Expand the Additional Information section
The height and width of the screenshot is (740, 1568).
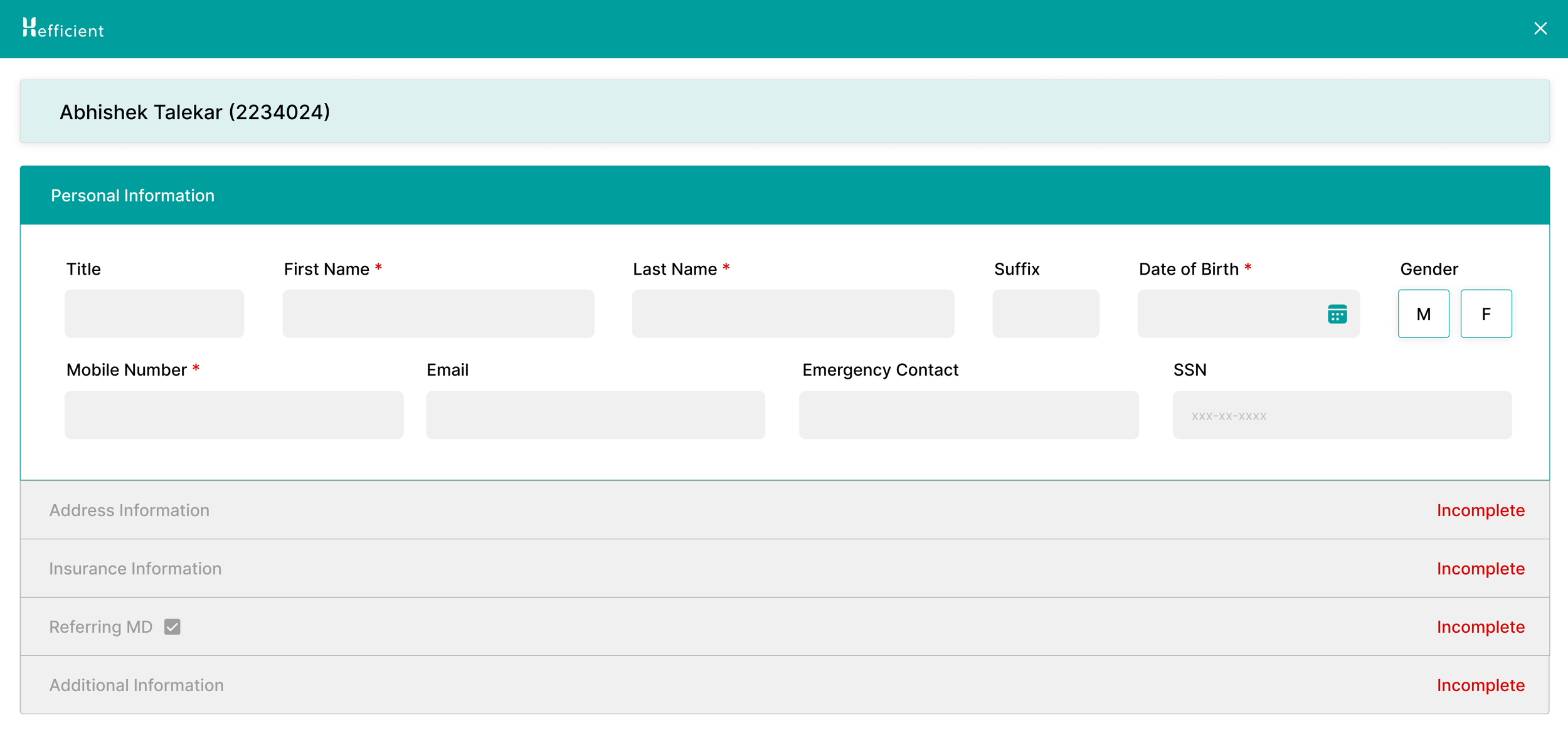[x=137, y=685]
